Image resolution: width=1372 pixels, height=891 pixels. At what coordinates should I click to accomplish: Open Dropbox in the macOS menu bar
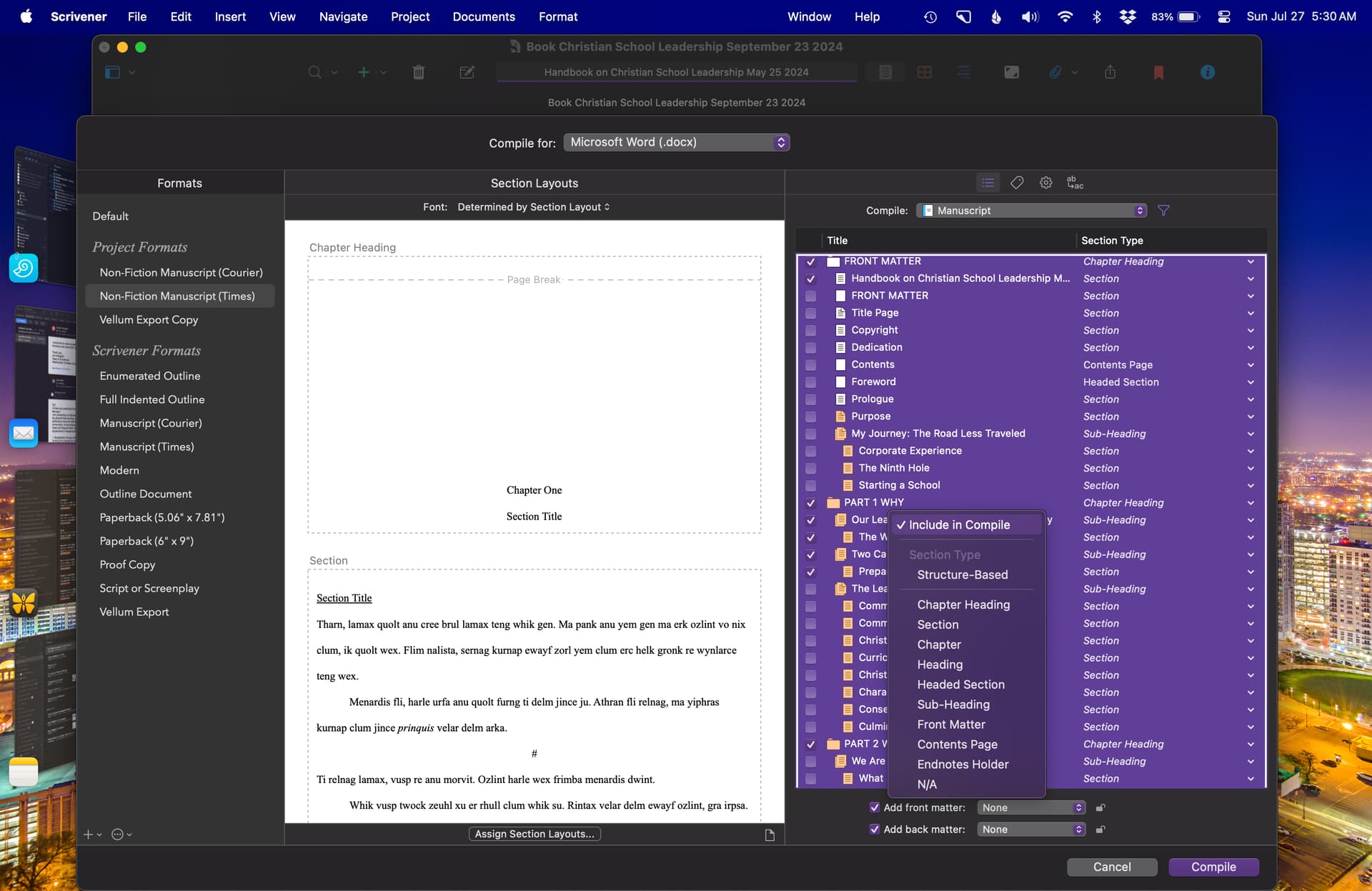tap(1128, 16)
